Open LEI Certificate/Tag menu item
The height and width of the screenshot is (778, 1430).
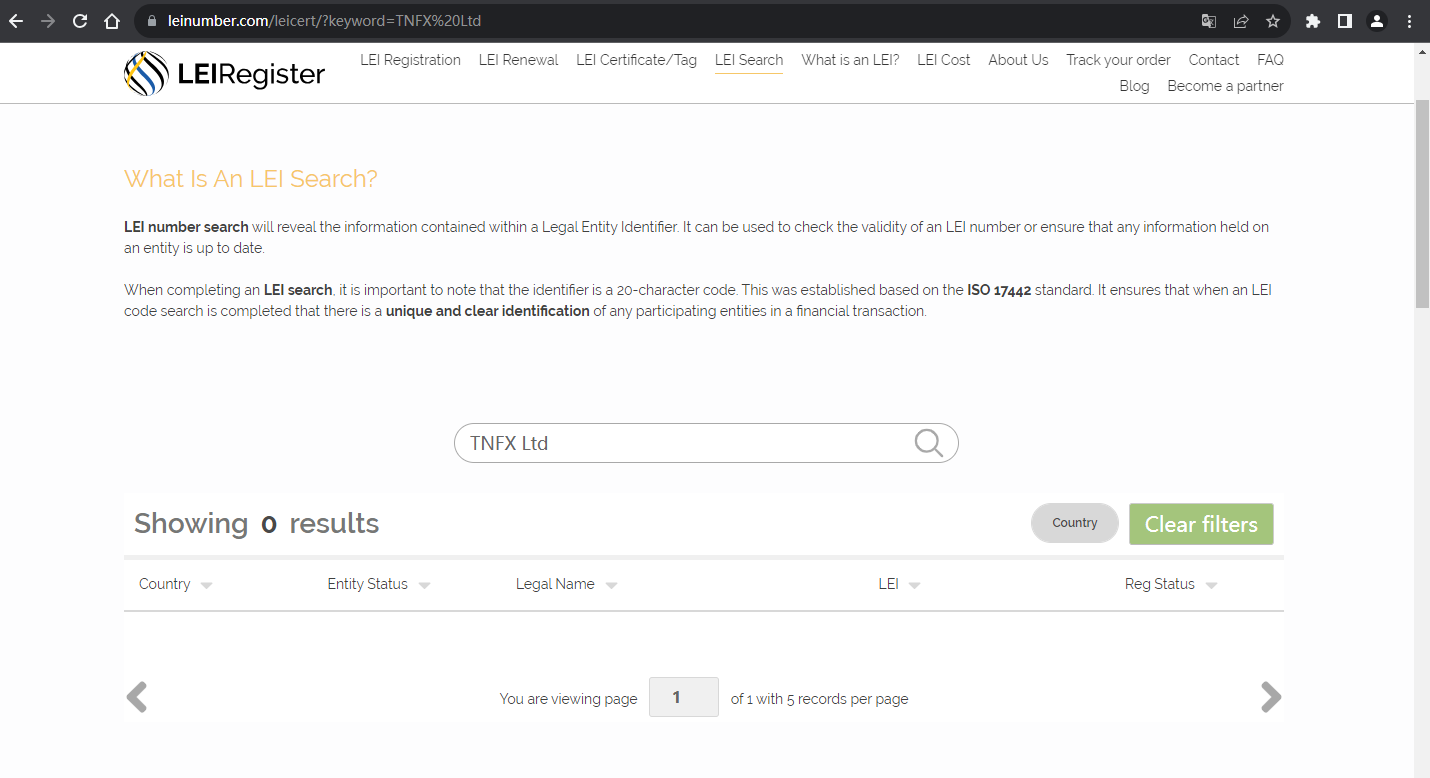[x=636, y=60]
